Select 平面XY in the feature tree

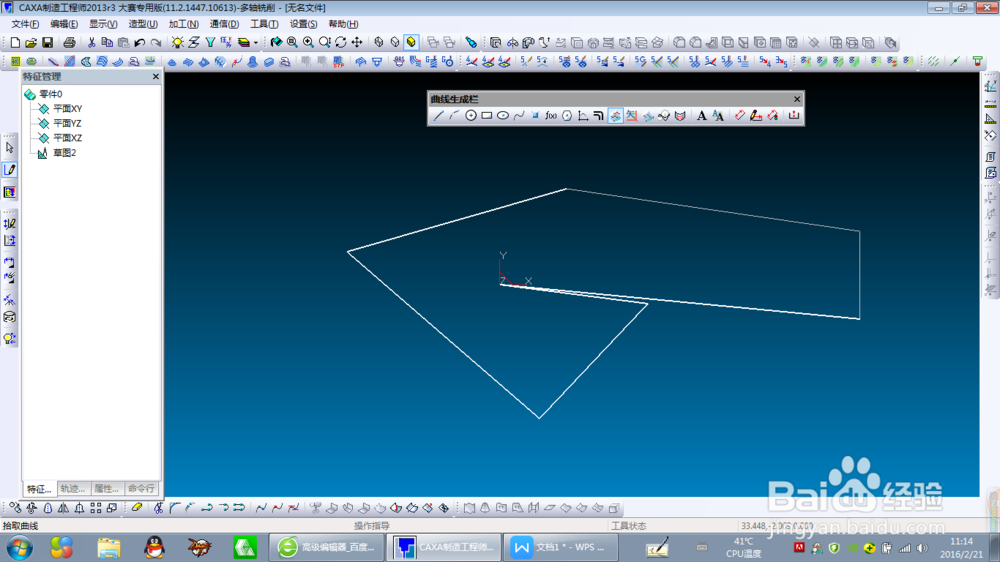(67, 109)
